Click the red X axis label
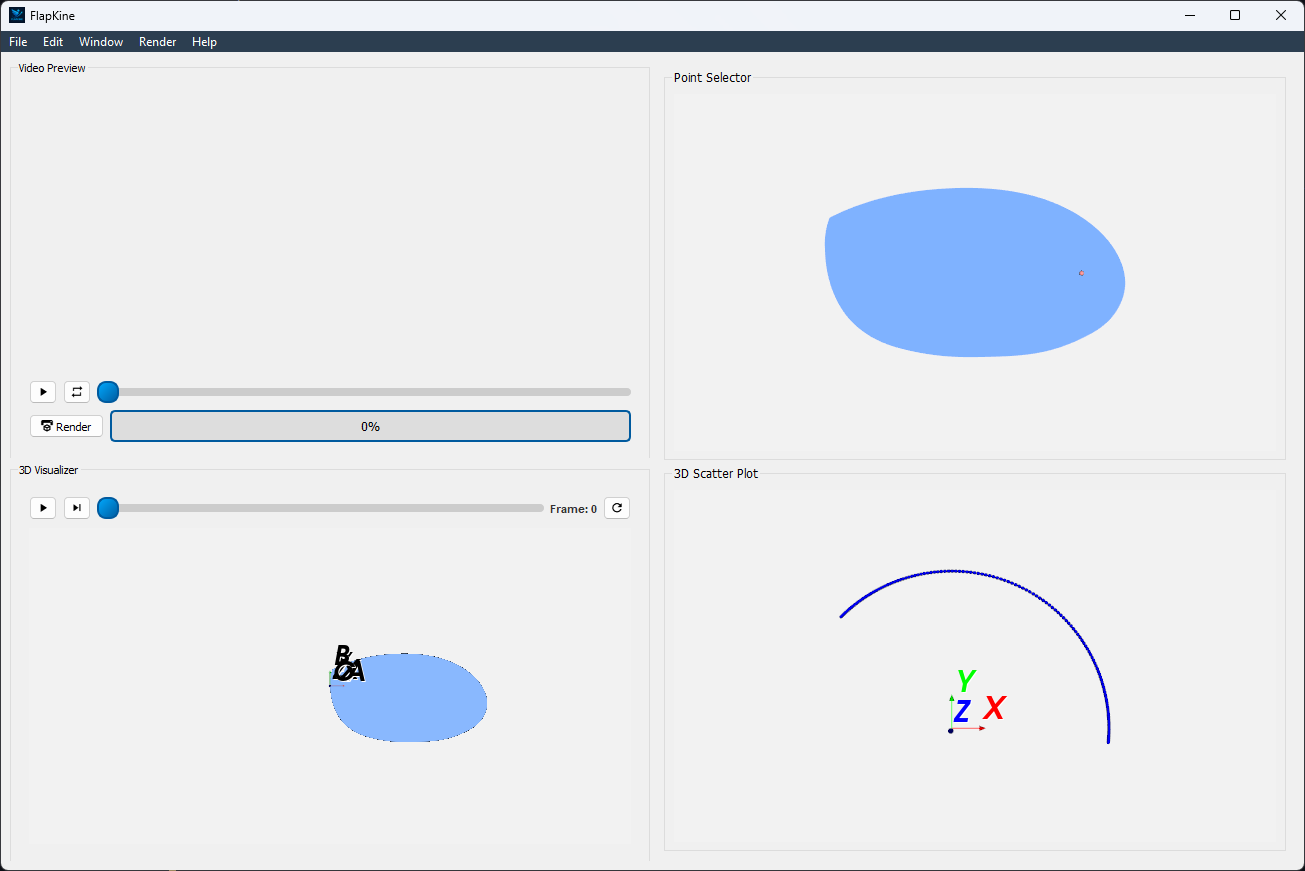Image resolution: width=1305 pixels, height=871 pixels. [x=994, y=709]
